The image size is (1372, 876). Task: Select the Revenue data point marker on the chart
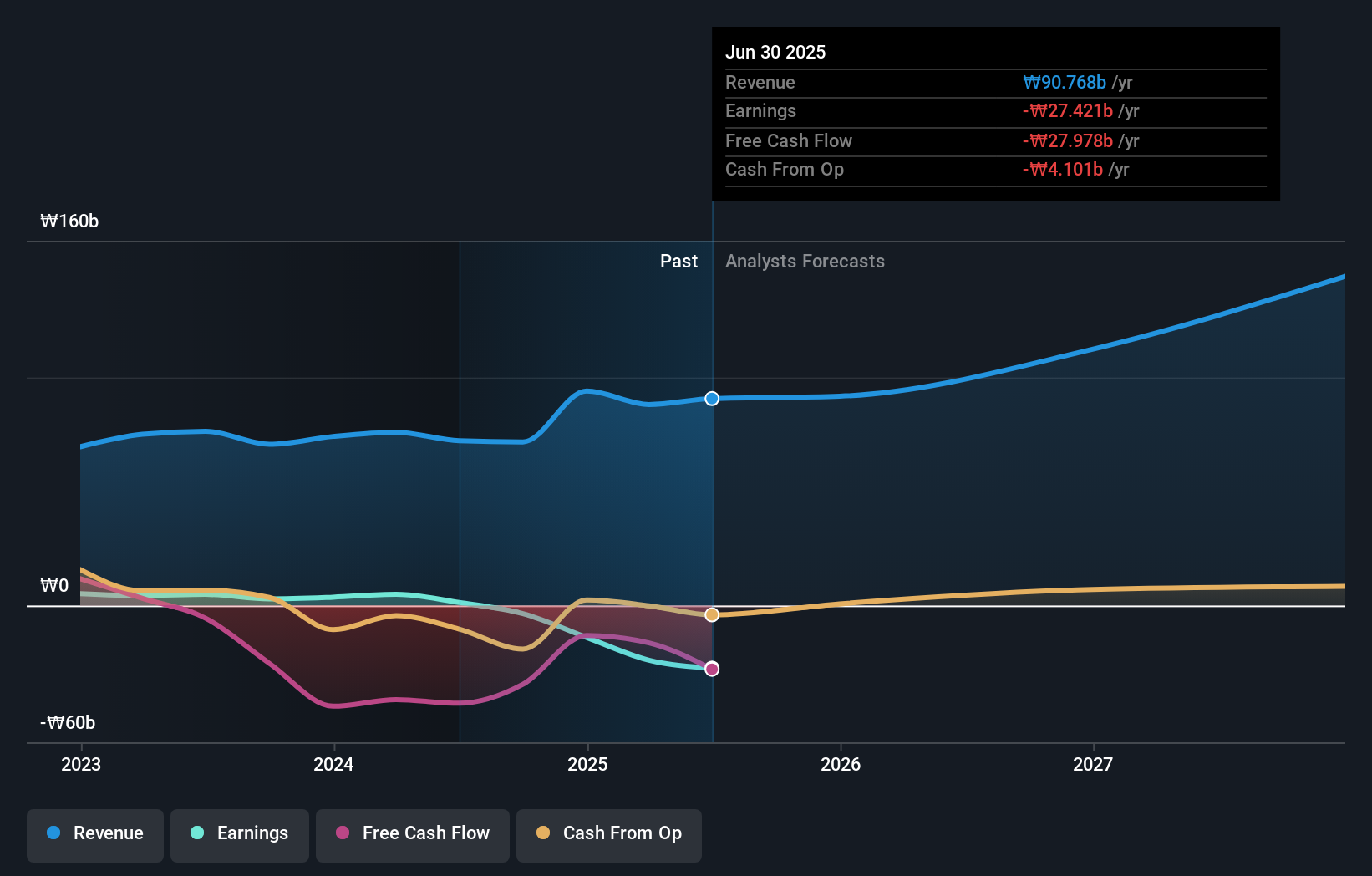pos(712,399)
